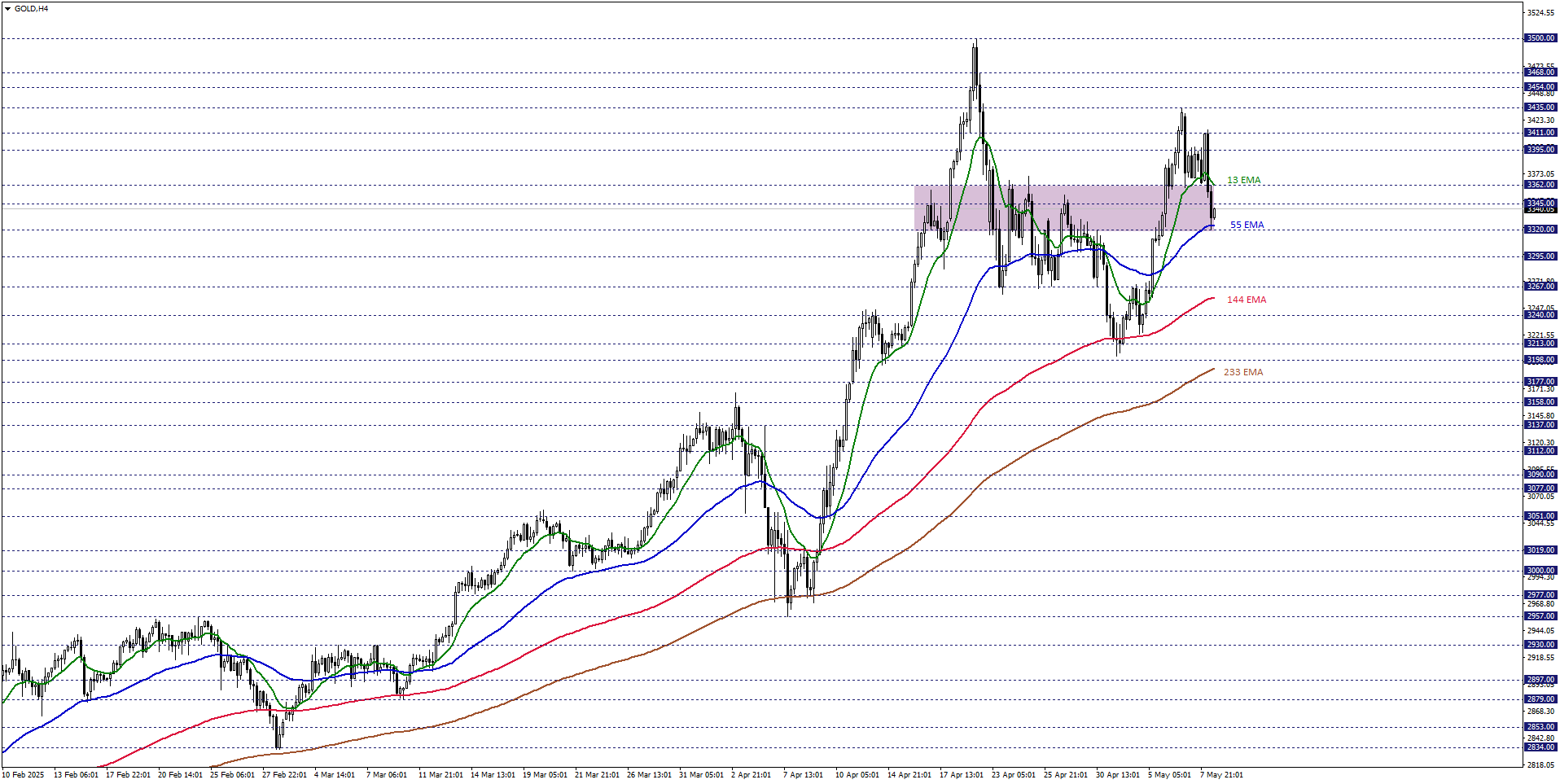The image size is (1560, 784).
Task: Select the 3090.00 price level label
Action: coord(1540,475)
